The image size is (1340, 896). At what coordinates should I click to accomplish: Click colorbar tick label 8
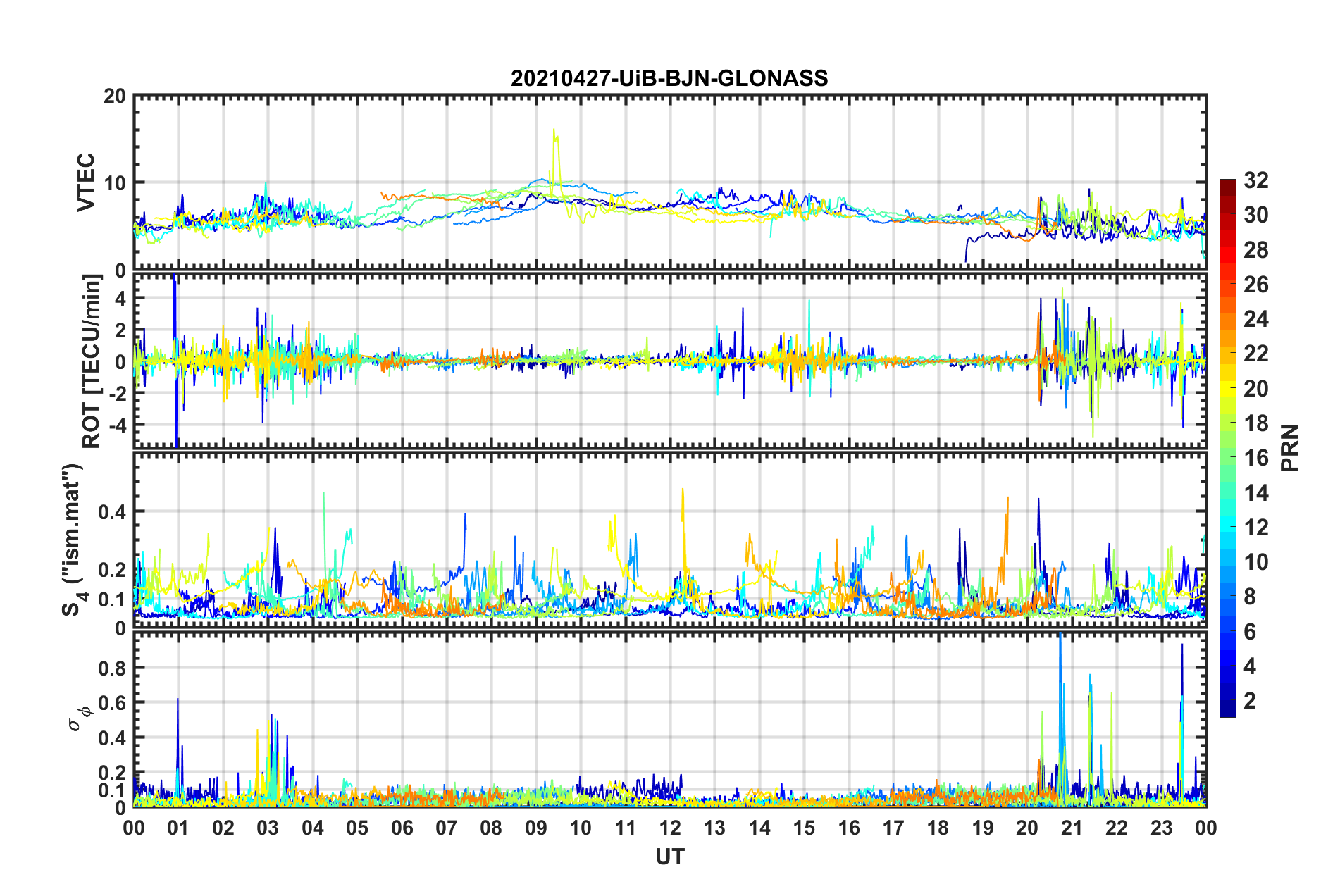coord(1250,597)
